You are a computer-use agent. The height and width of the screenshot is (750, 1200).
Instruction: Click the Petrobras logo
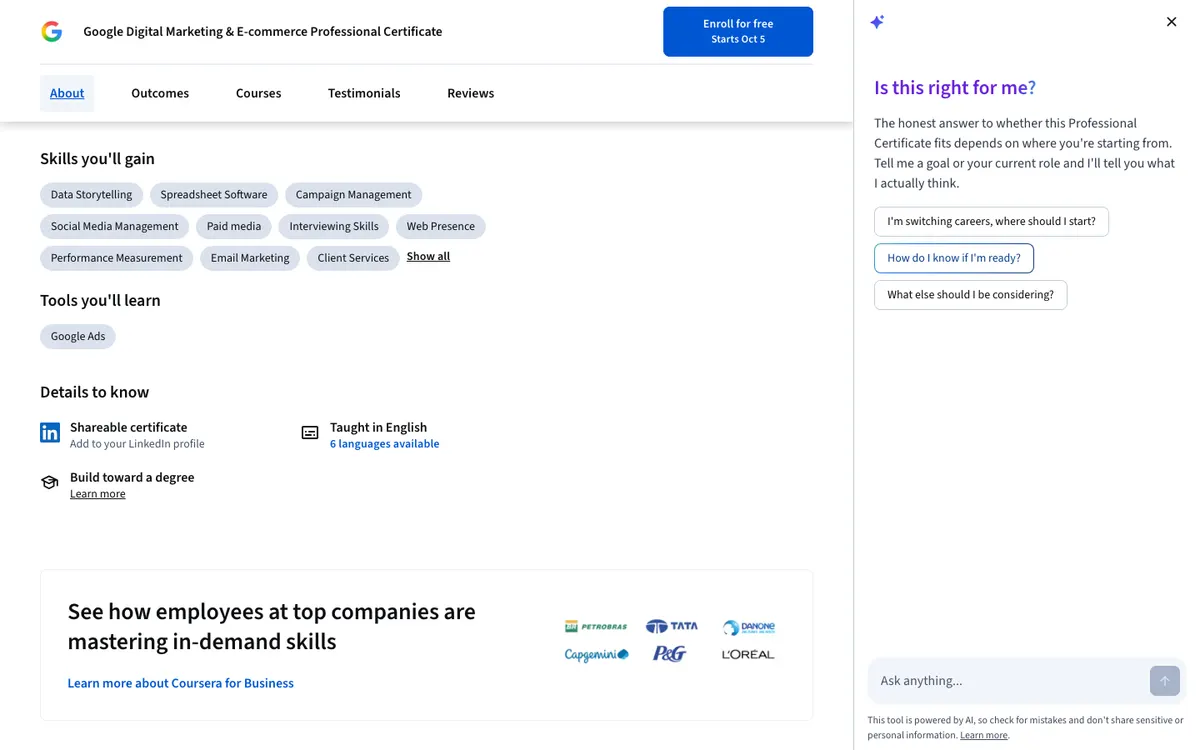596,627
